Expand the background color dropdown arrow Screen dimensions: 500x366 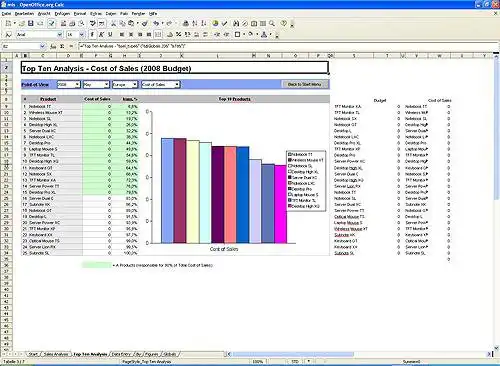[x=257, y=34]
